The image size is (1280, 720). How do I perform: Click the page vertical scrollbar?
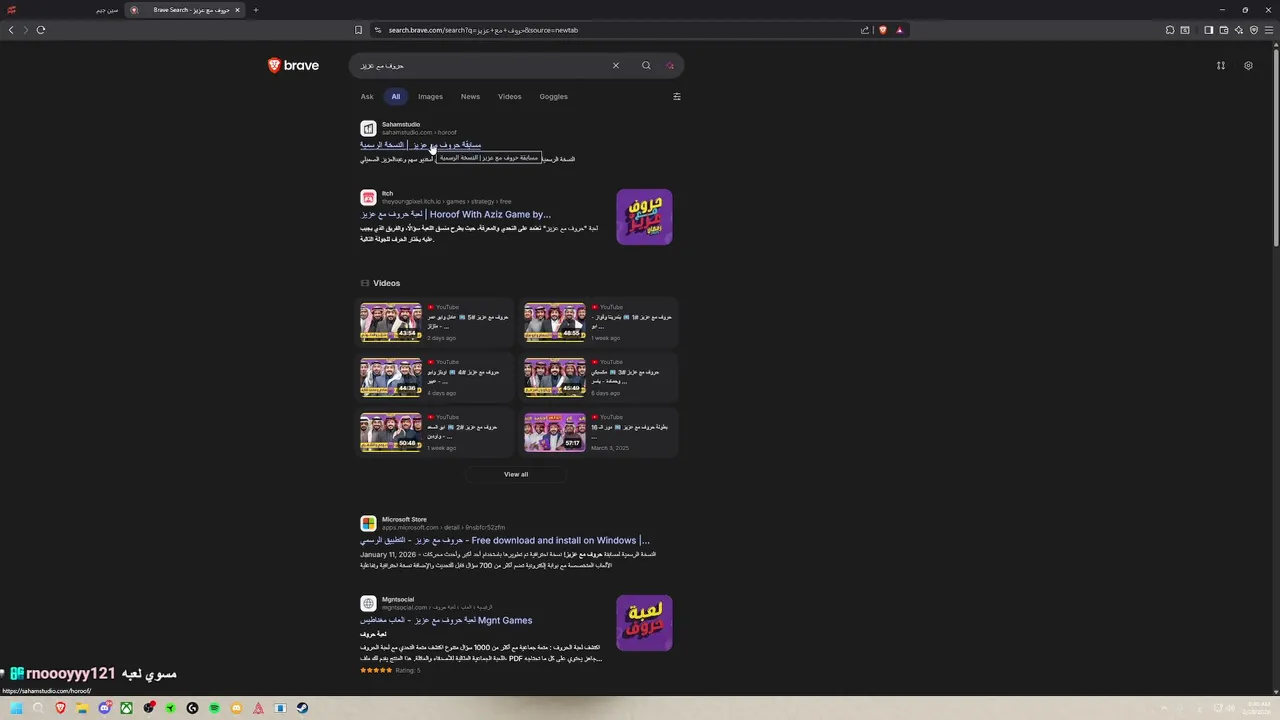click(1276, 150)
